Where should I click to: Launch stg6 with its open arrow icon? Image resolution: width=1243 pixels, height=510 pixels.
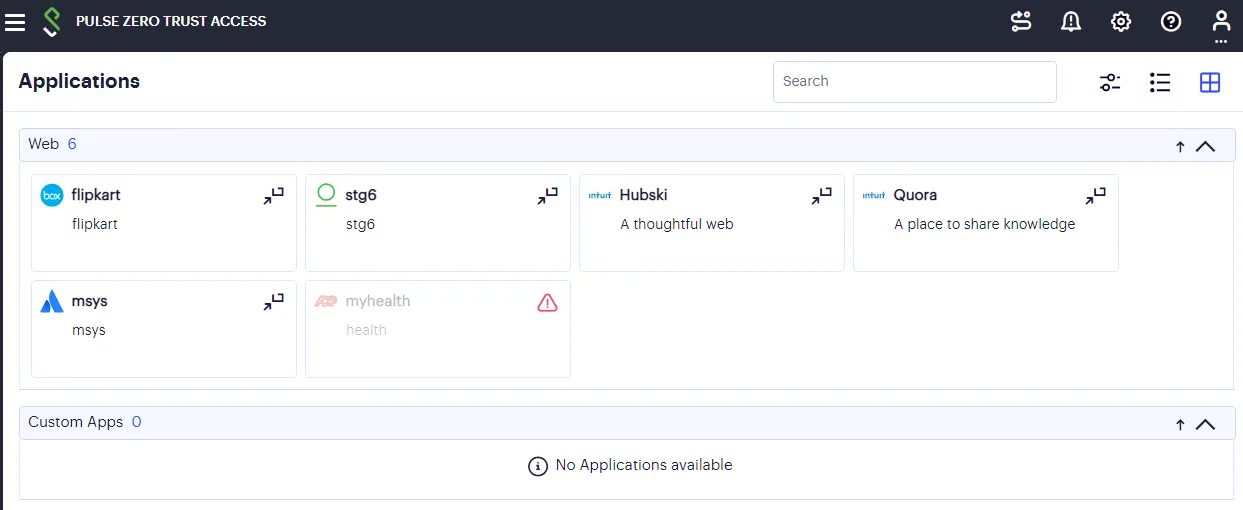pos(548,196)
